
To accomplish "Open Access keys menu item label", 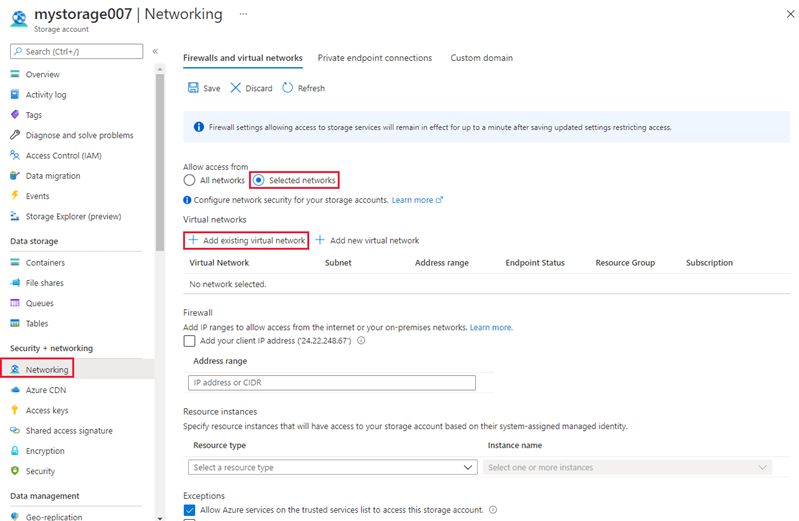I will click(47, 410).
